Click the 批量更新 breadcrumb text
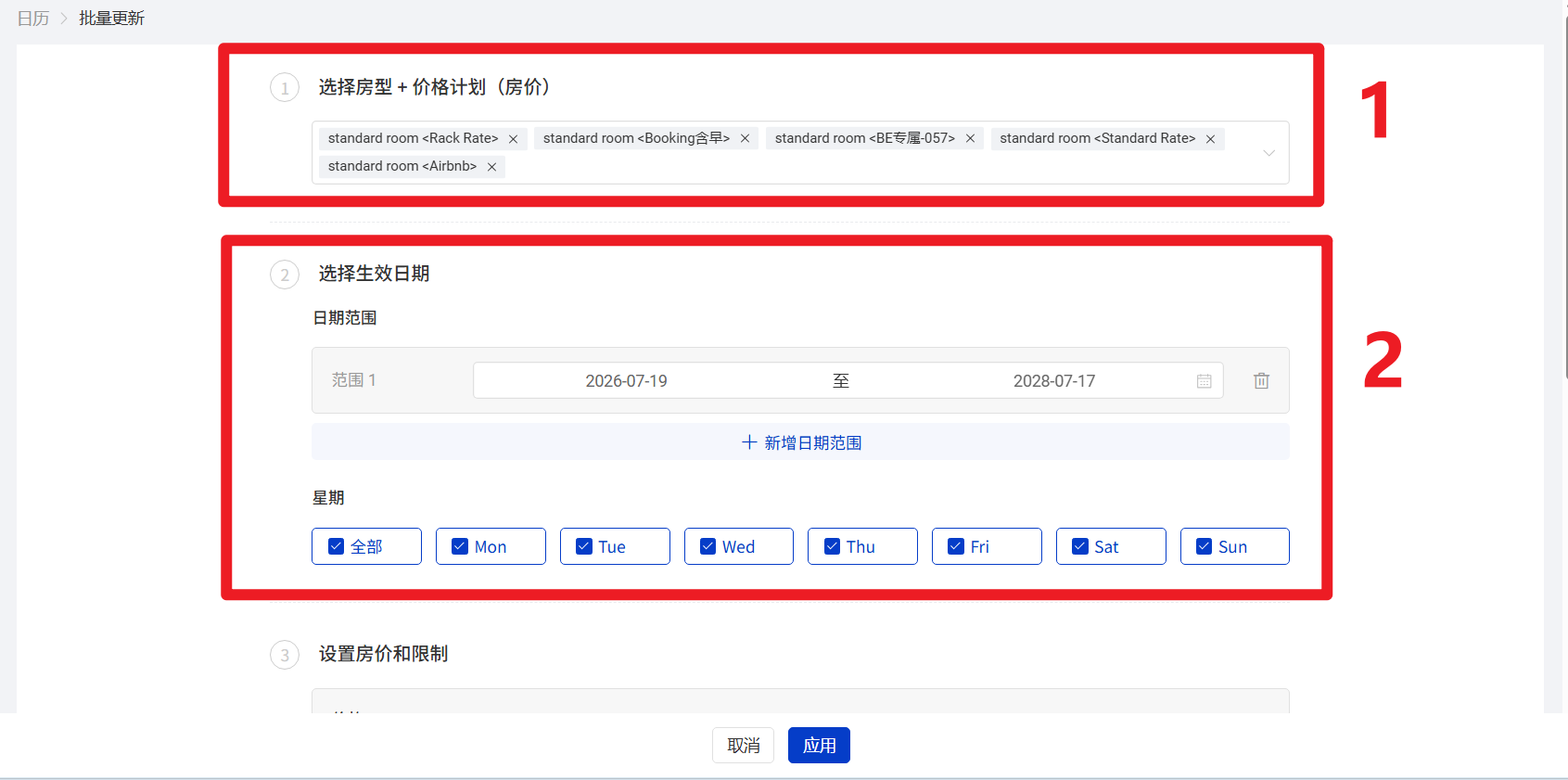 coord(111,19)
